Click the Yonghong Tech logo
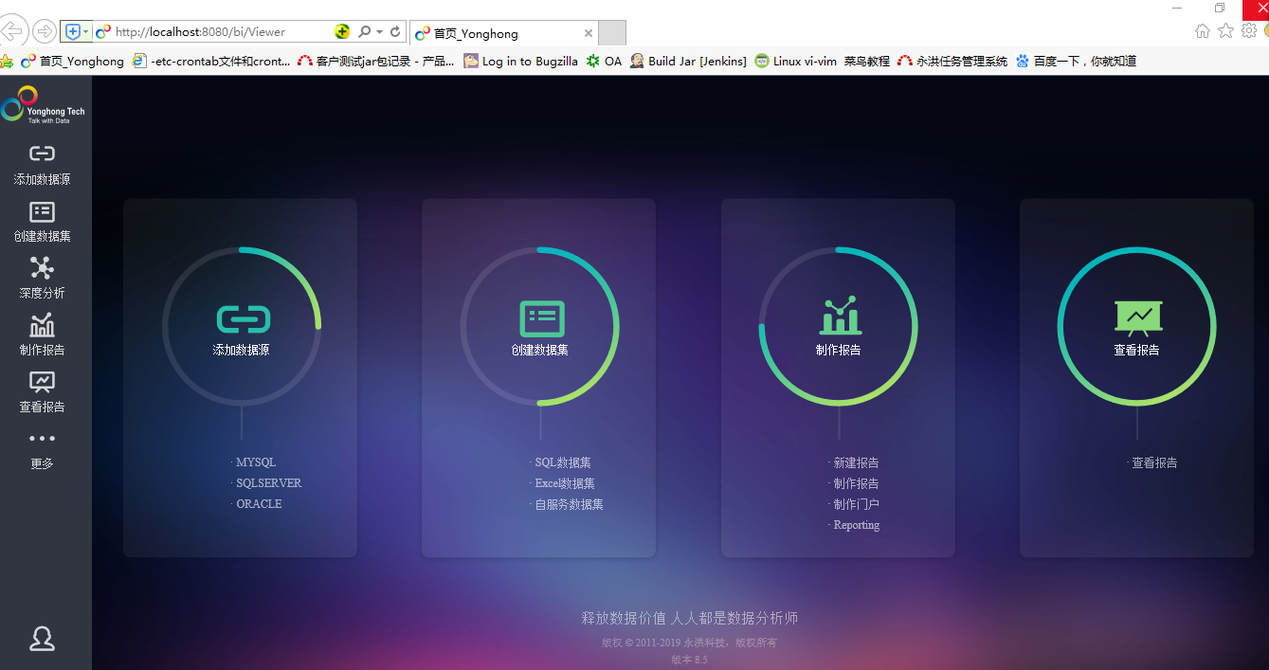The height and width of the screenshot is (670, 1269). point(43,104)
